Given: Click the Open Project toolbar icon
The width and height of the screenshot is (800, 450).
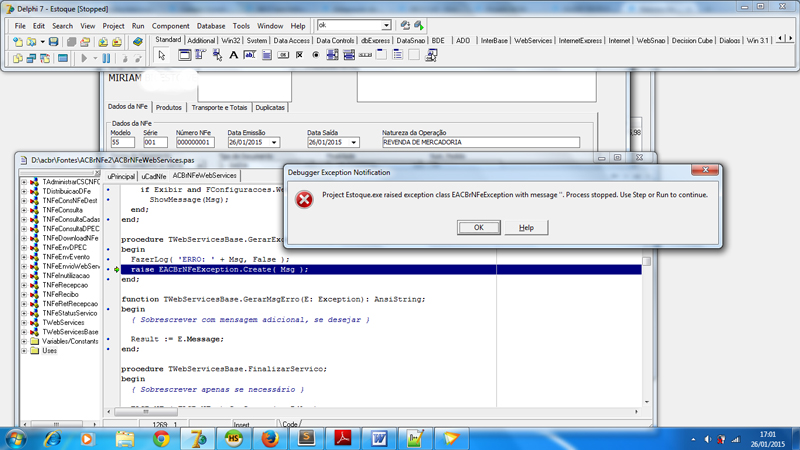Looking at the screenshot, I should (85, 42).
